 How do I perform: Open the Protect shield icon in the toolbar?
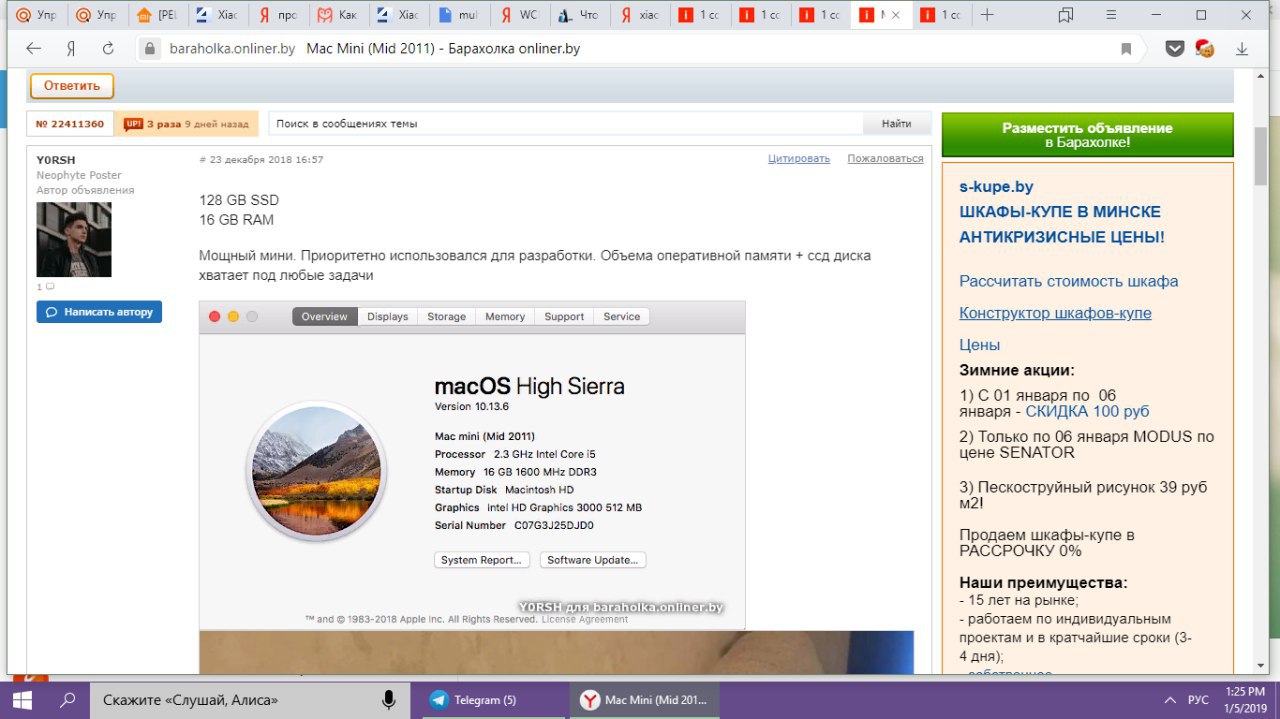1175,48
